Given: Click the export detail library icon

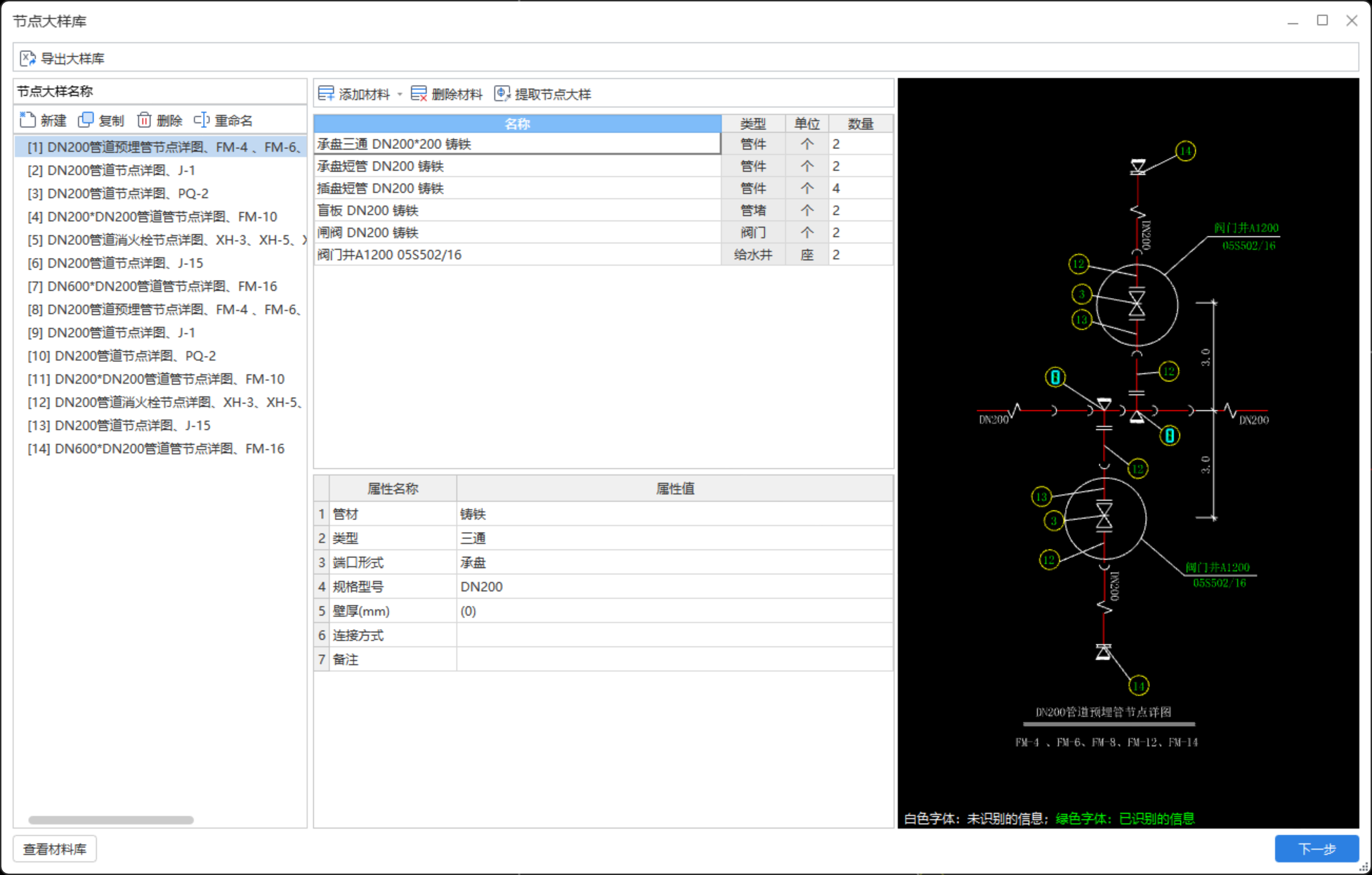Looking at the screenshot, I should (28, 58).
